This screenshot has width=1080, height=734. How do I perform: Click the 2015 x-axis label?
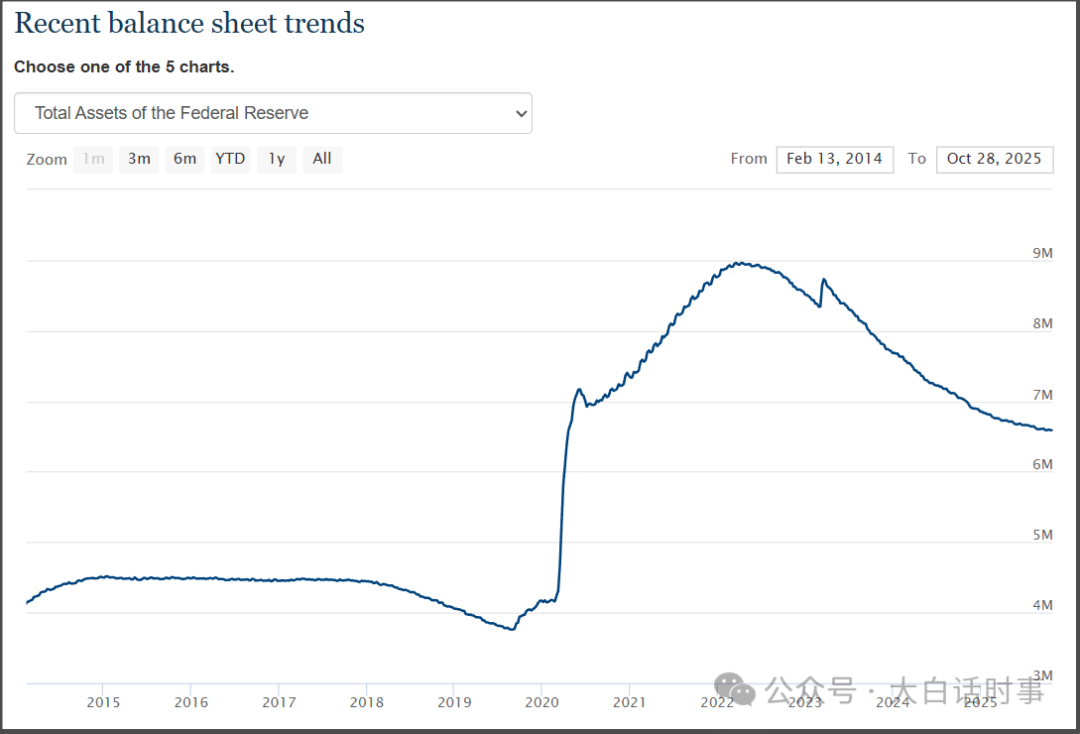(103, 702)
